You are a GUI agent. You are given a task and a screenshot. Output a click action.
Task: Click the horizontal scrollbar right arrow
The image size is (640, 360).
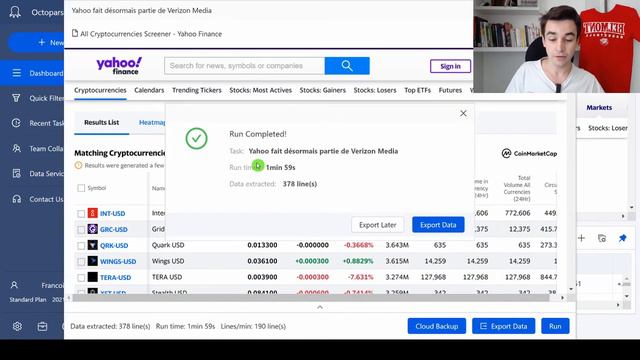(x=562, y=298)
